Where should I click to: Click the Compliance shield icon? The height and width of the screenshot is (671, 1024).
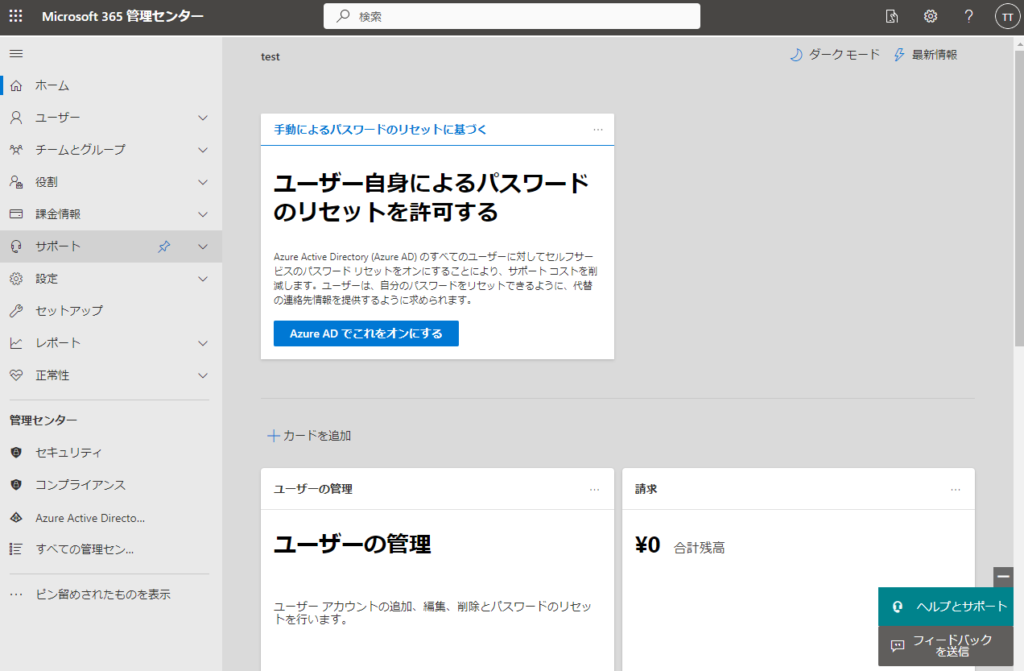point(16,485)
